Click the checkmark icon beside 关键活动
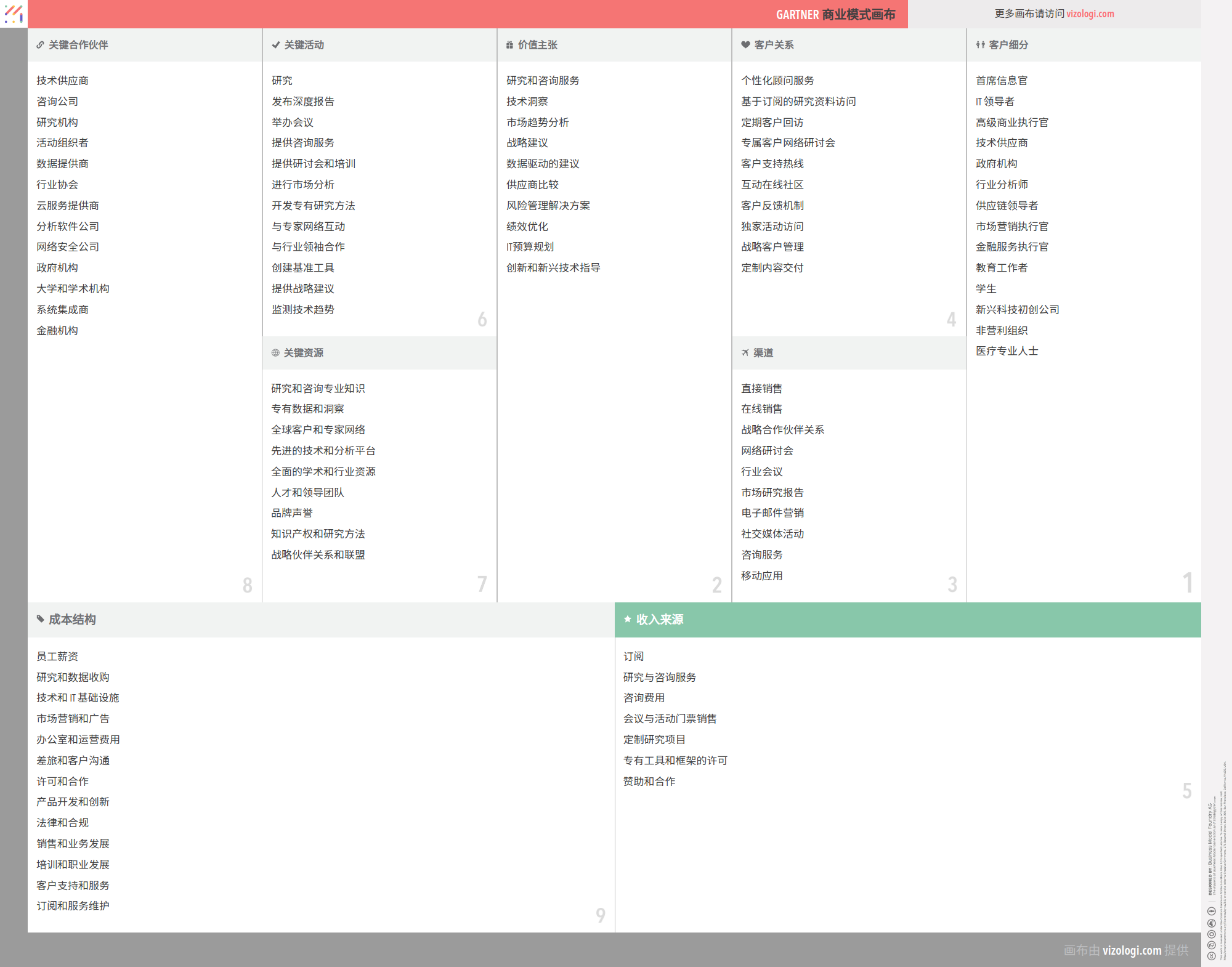1232x967 pixels. 275,45
